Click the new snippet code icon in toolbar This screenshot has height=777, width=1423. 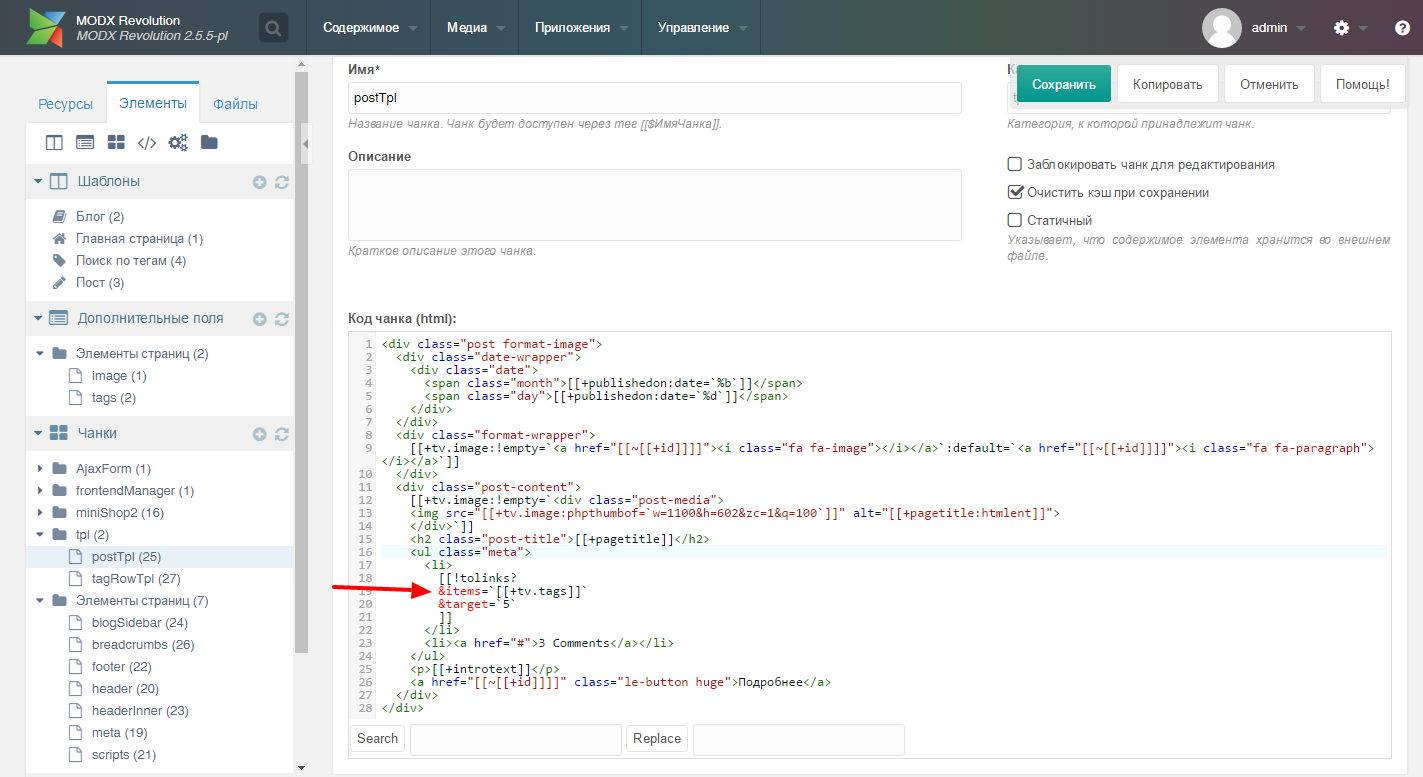click(147, 143)
